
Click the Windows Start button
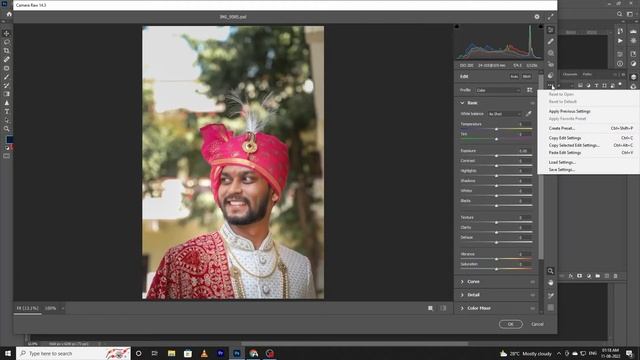(x=7, y=353)
